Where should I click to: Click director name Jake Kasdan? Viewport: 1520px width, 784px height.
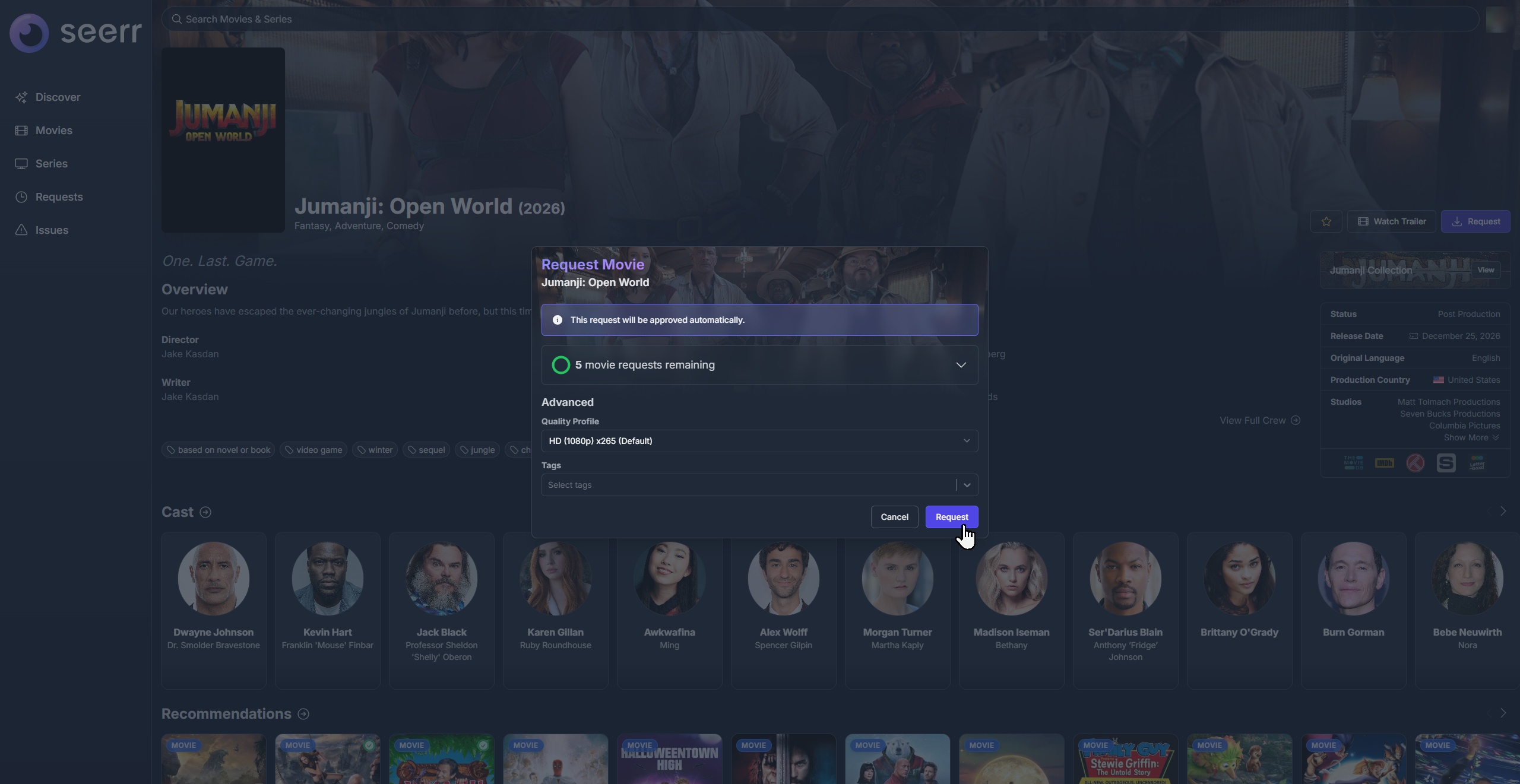pyautogui.click(x=190, y=354)
